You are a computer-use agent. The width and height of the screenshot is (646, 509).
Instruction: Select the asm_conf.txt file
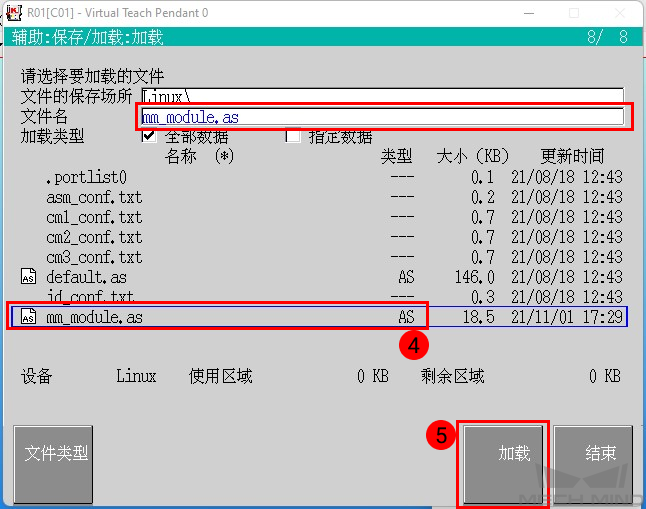pos(94,197)
